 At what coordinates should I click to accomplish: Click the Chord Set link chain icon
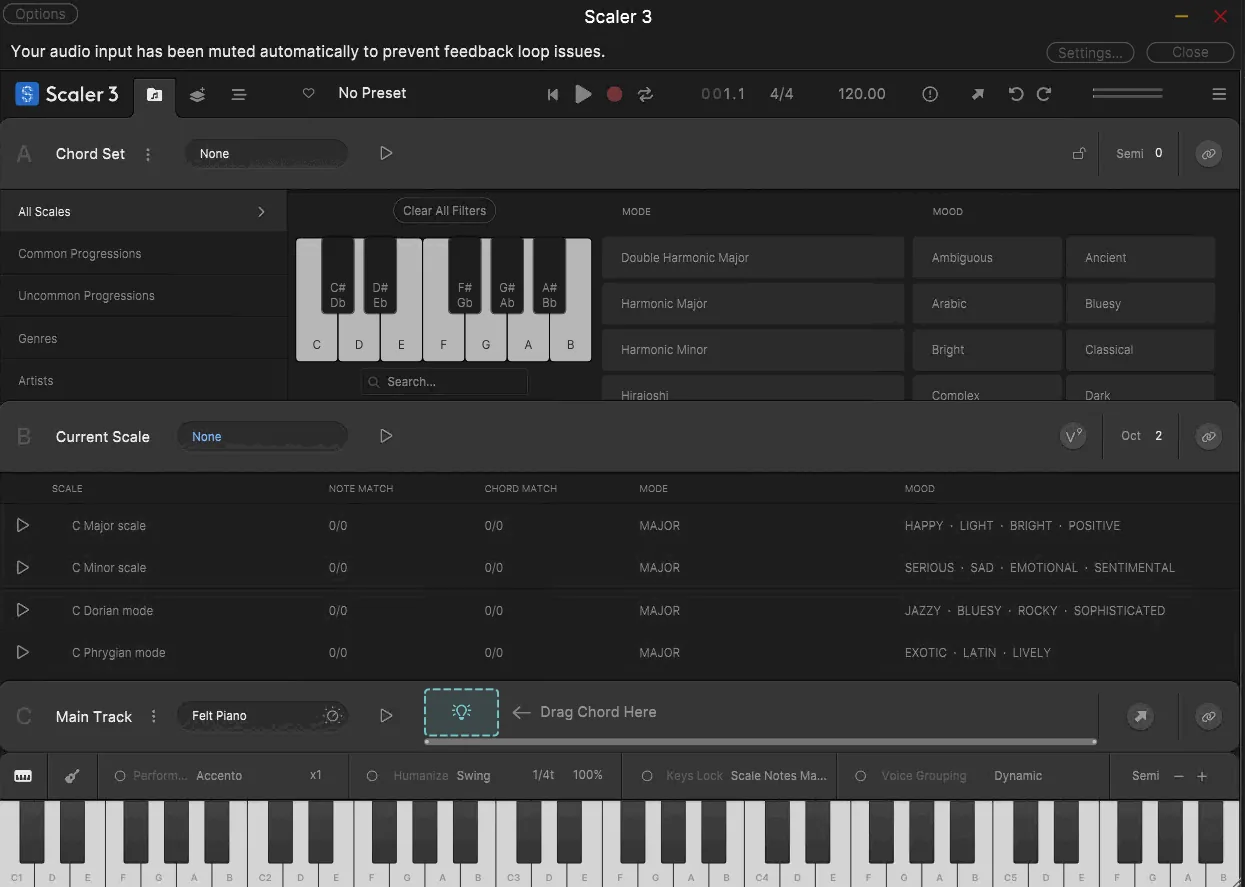tap(1208, 154)
